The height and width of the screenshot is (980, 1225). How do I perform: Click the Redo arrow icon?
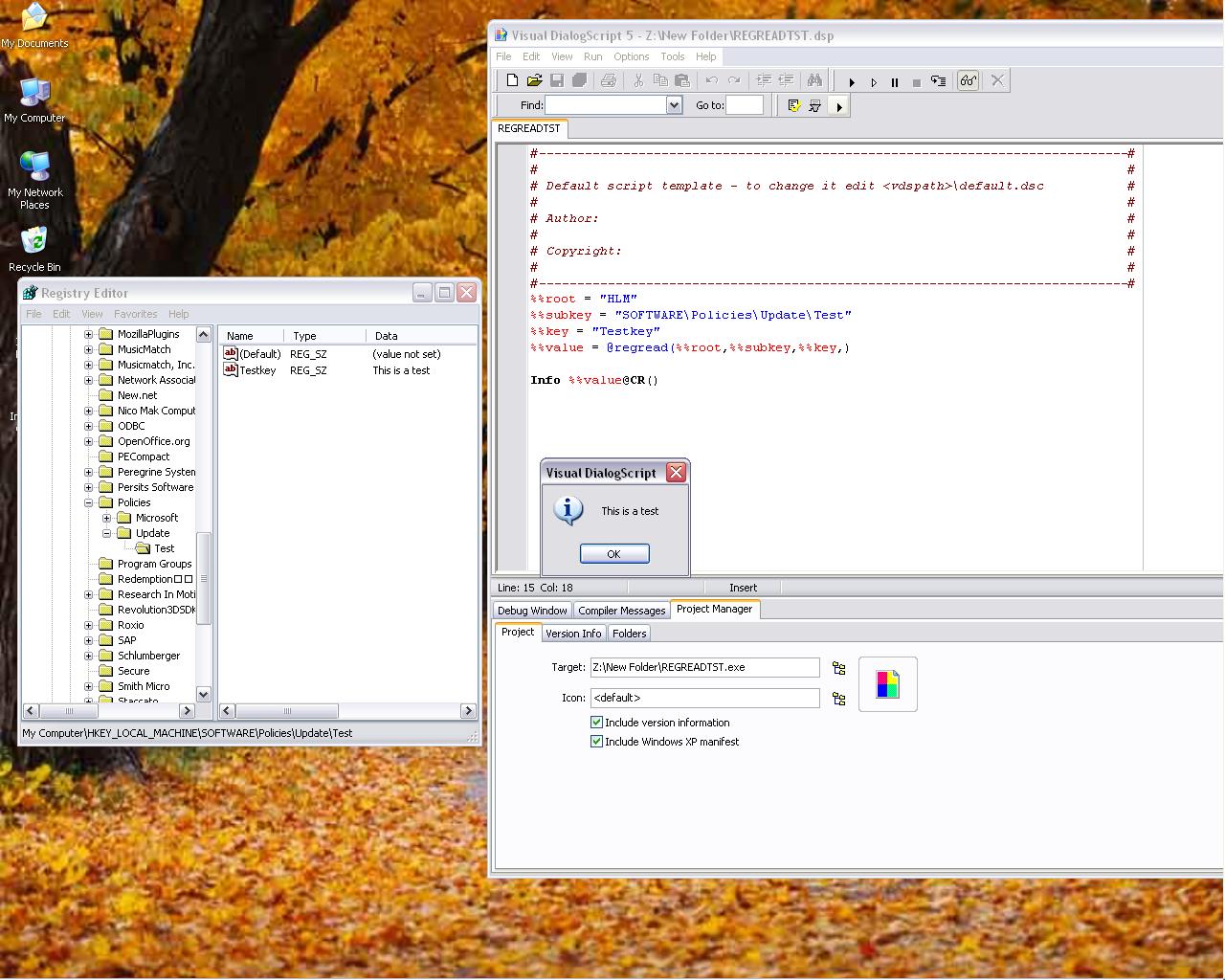point(734,81)
